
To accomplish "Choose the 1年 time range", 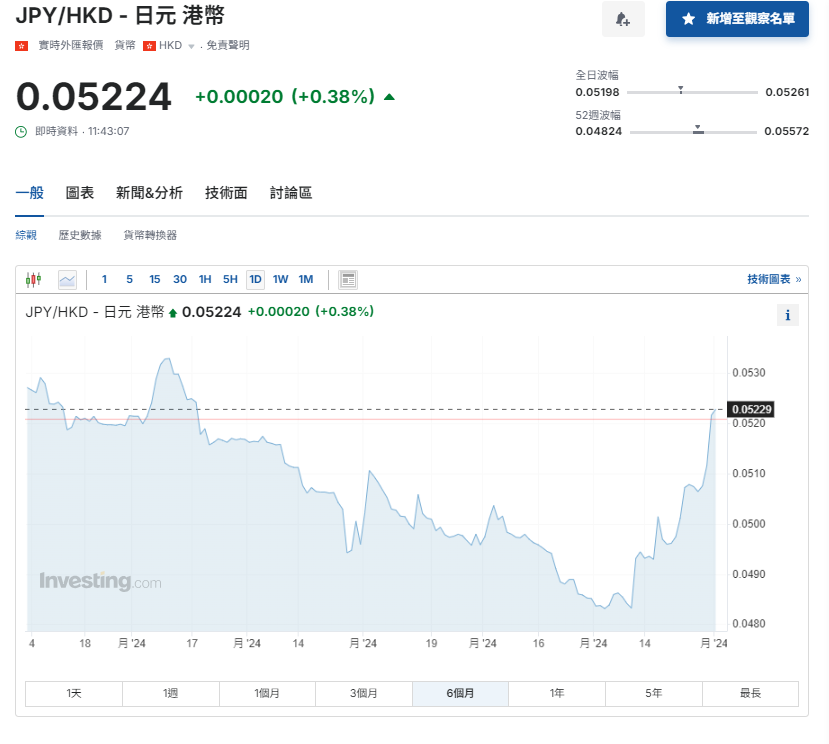I will coord(556,693).
